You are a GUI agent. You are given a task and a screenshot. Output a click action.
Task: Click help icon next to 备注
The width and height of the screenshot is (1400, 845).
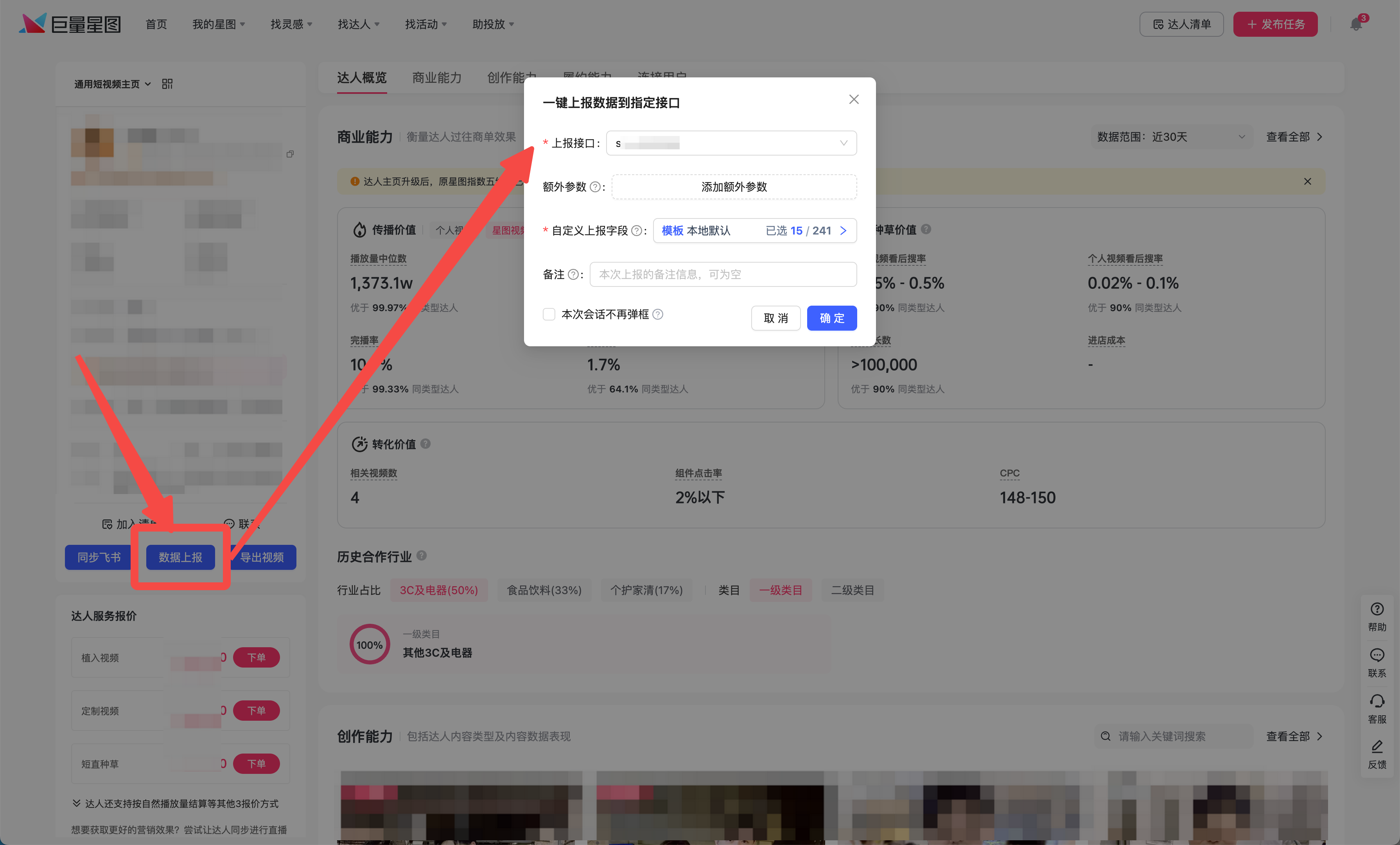click(x=573, y=274)
